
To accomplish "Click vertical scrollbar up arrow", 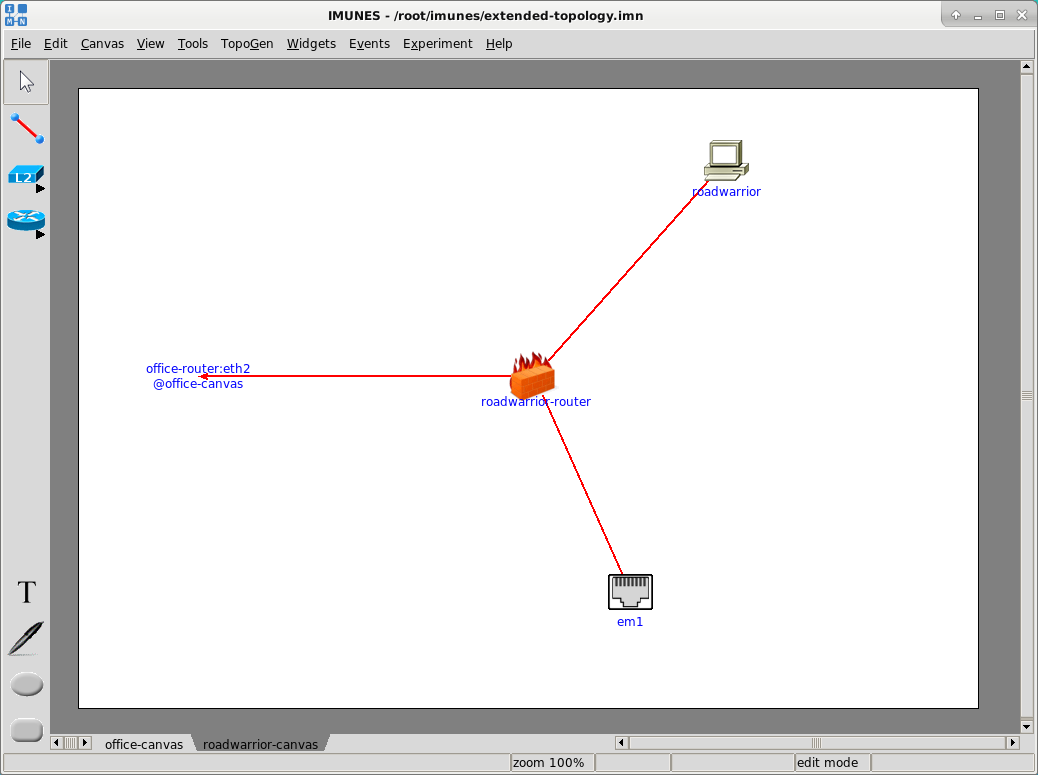I will (1027, 67).
